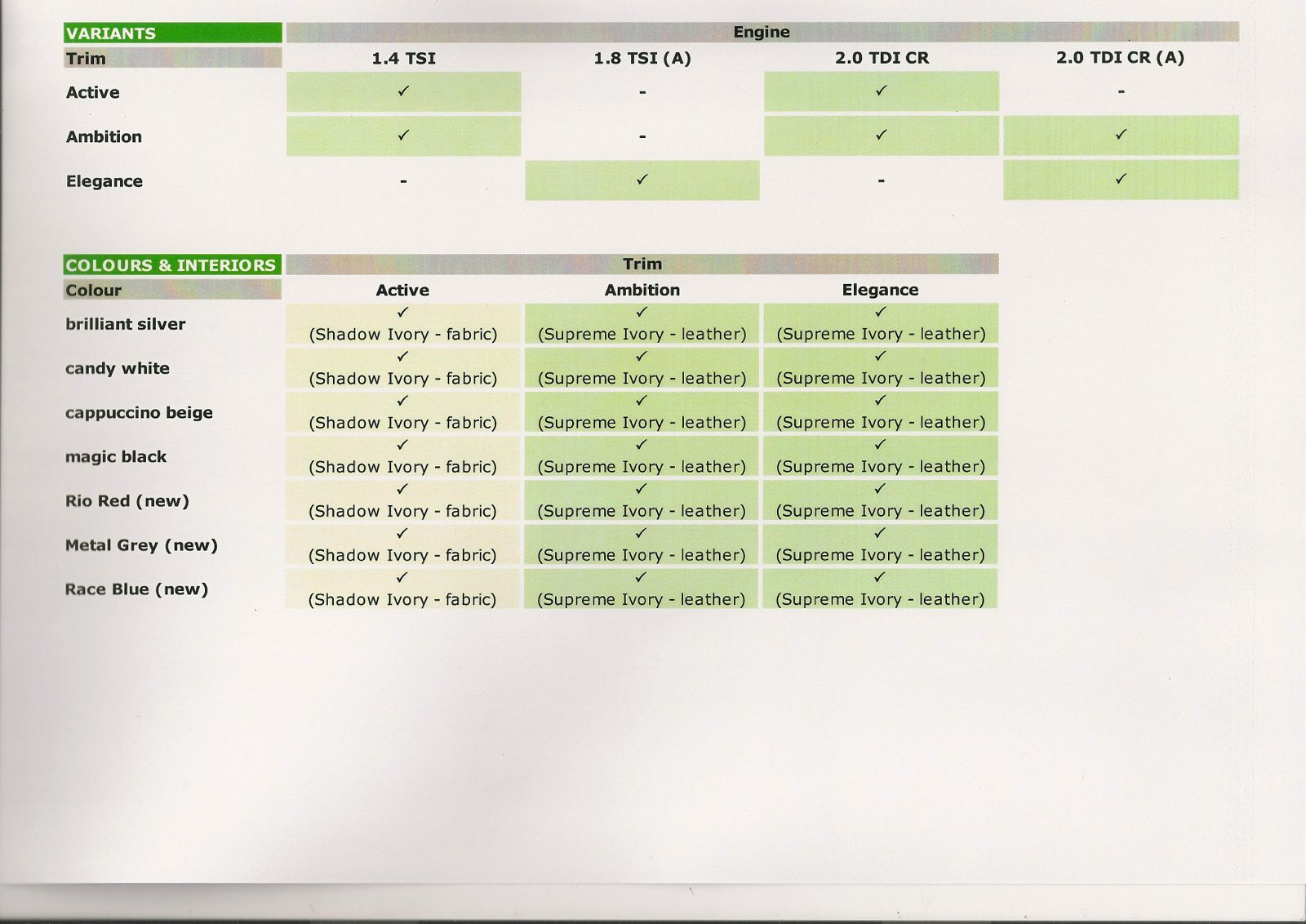1306x924 pixels.
Task: Select the 1.8 TSI (A) column heading
Action: coord(642,58)
